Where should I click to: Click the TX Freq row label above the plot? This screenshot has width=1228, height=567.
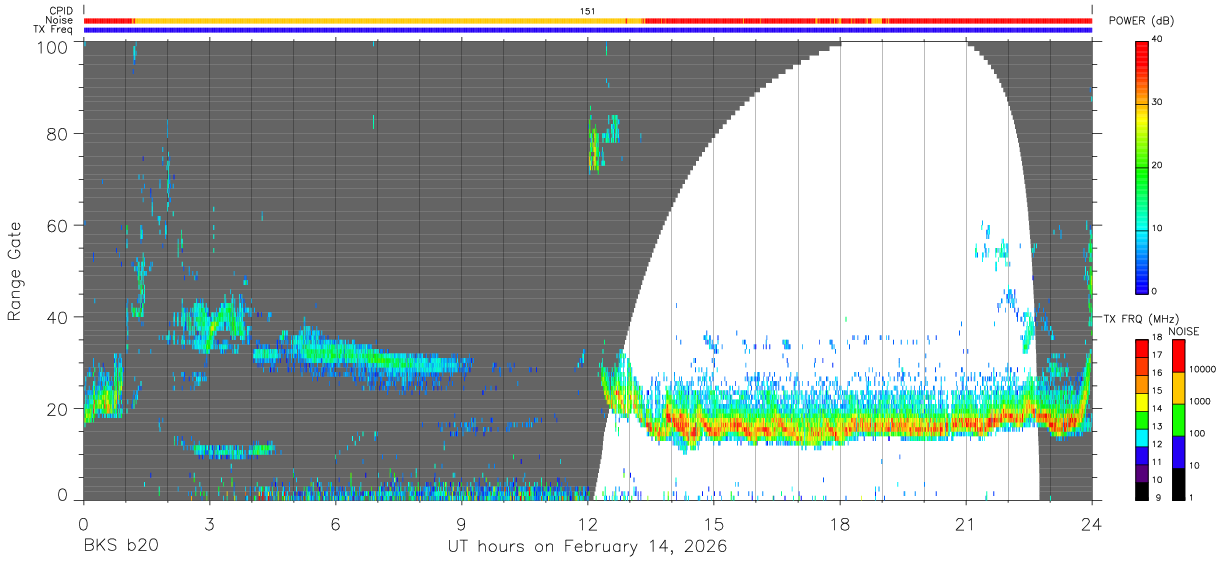(53, 29)
